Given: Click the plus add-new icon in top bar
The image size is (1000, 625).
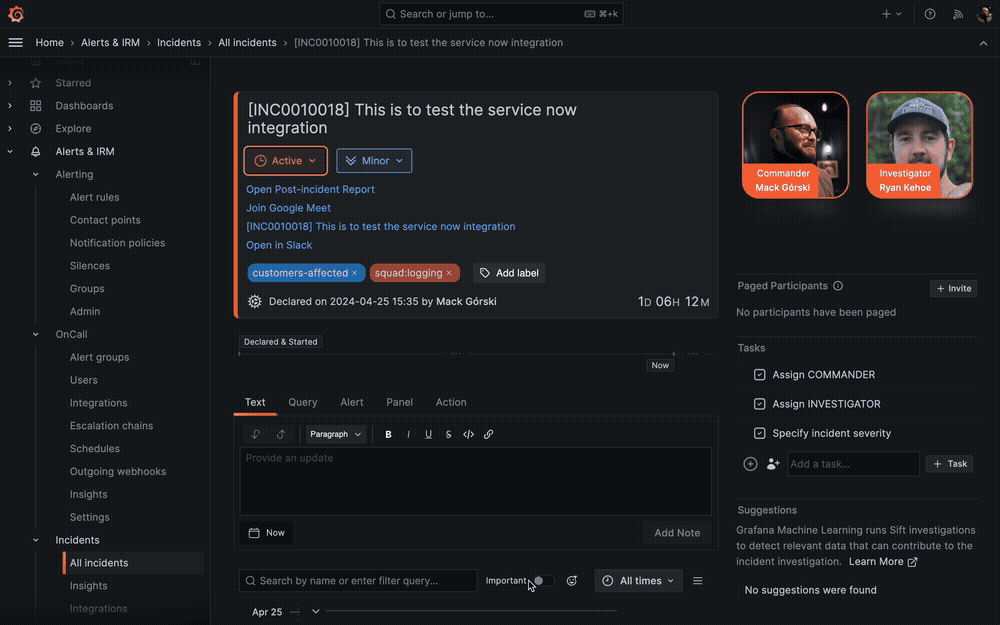Looking at the screenshot, I should (886, 14).
